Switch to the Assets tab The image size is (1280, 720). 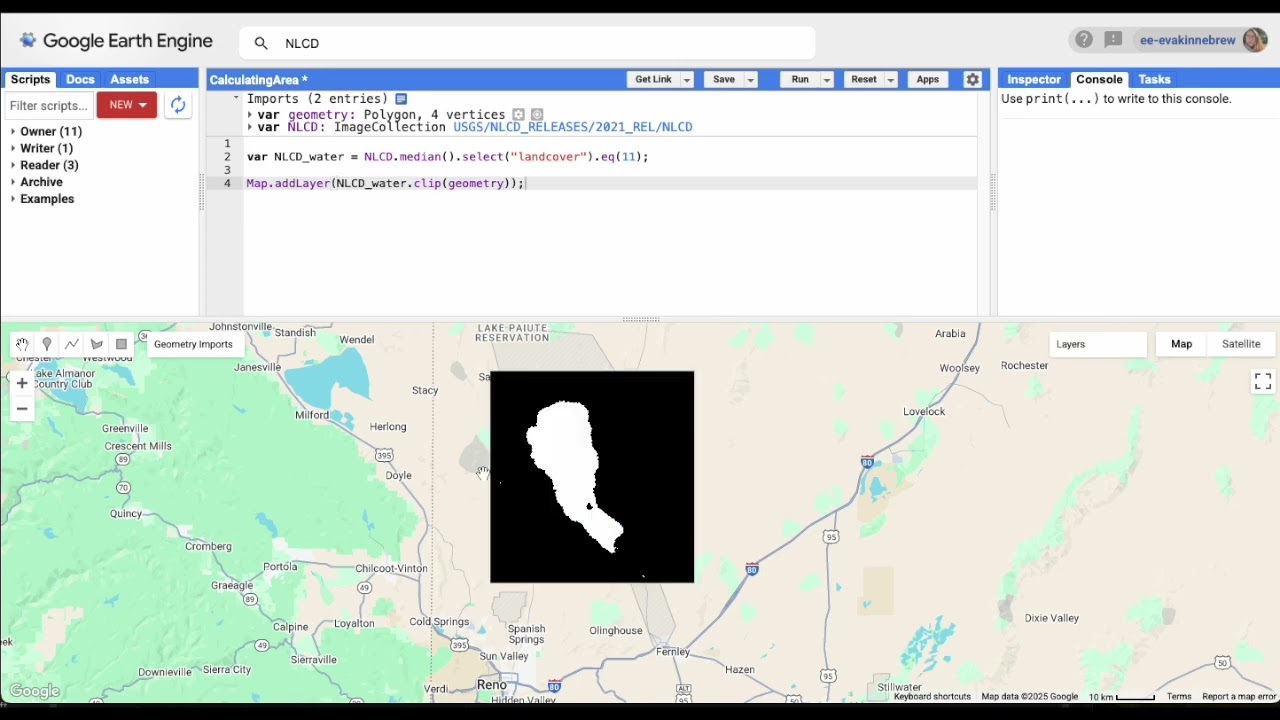click(129, 80)
